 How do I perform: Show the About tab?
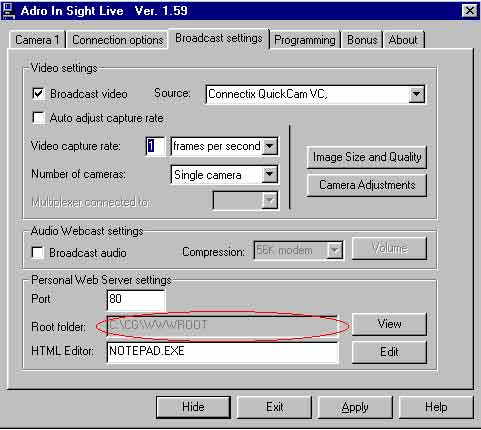coord(403,40)
